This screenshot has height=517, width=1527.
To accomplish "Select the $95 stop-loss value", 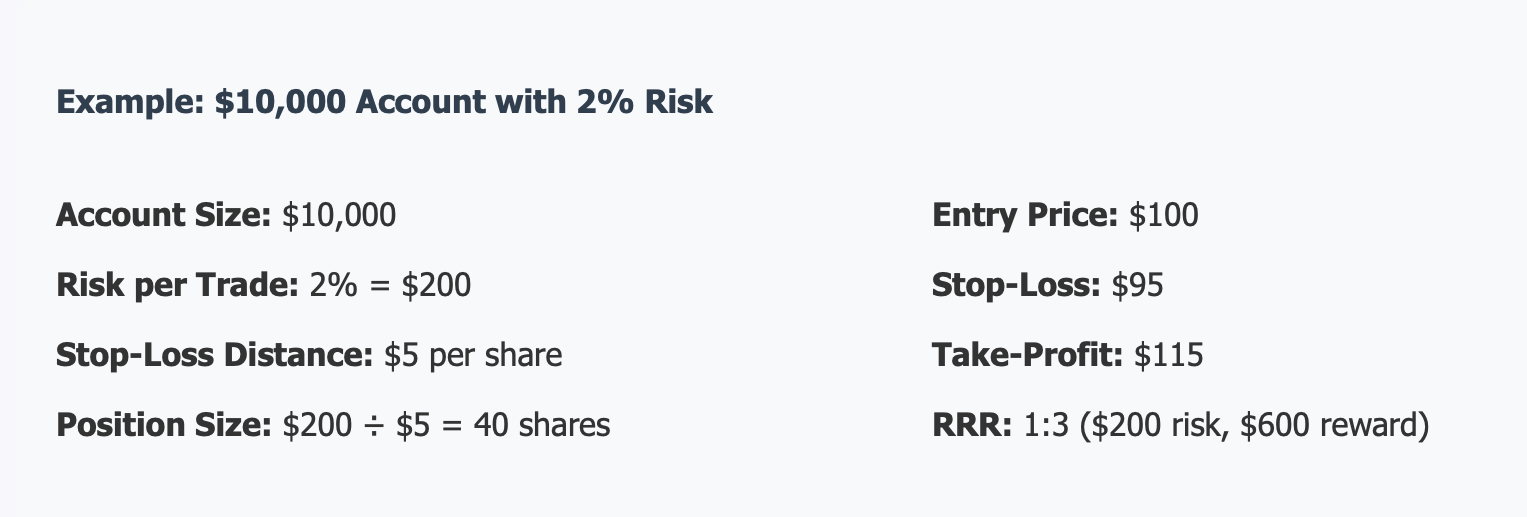I will 1138,286.
